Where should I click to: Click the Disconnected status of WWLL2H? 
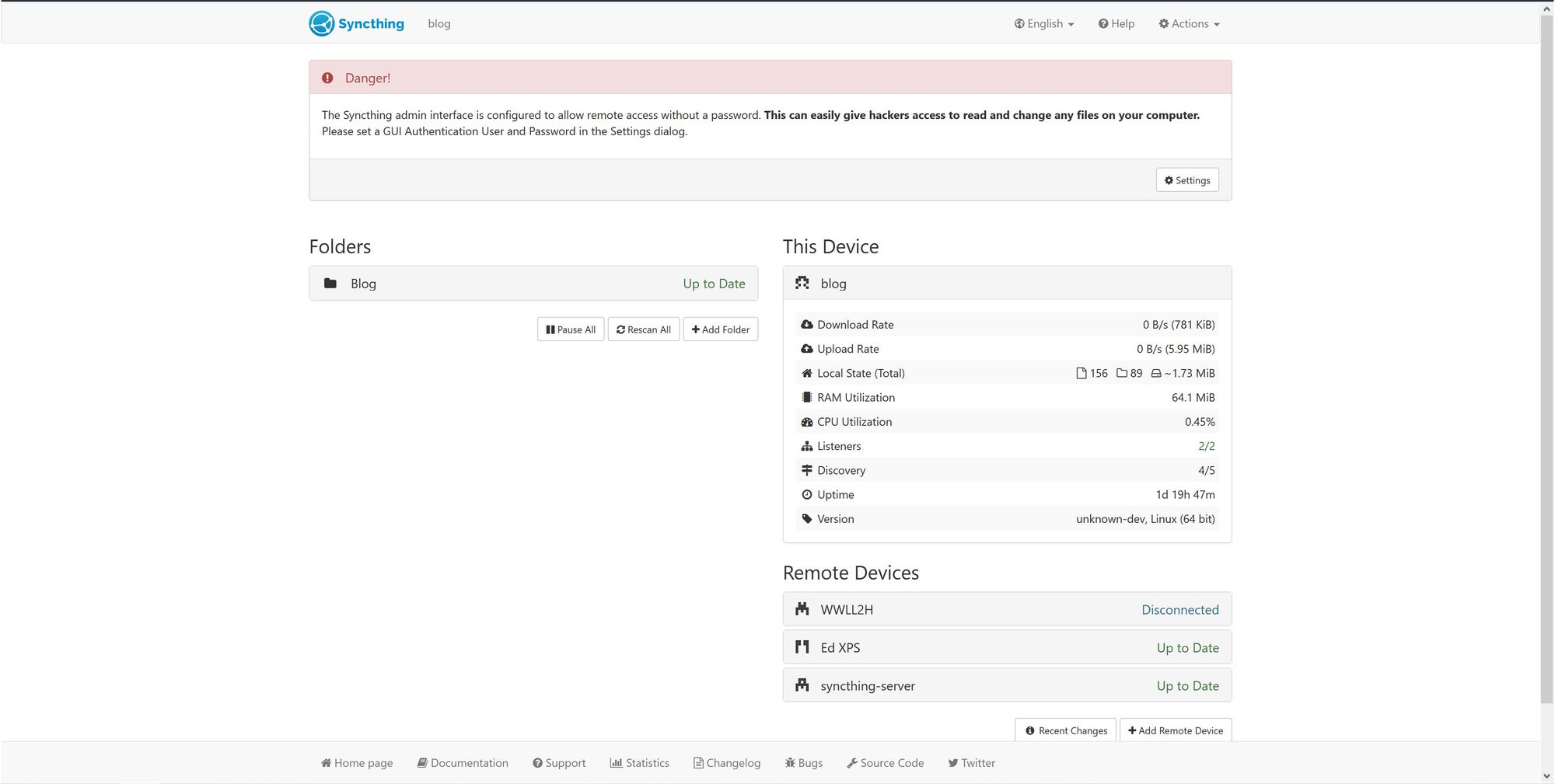[x=1179, y=610]
